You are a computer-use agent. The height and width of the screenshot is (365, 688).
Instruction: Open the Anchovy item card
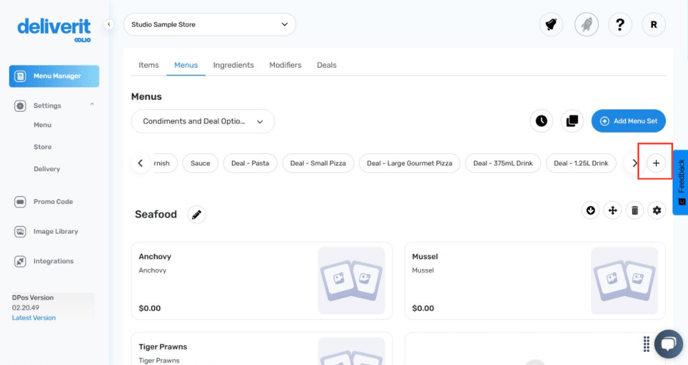point(262,281)
